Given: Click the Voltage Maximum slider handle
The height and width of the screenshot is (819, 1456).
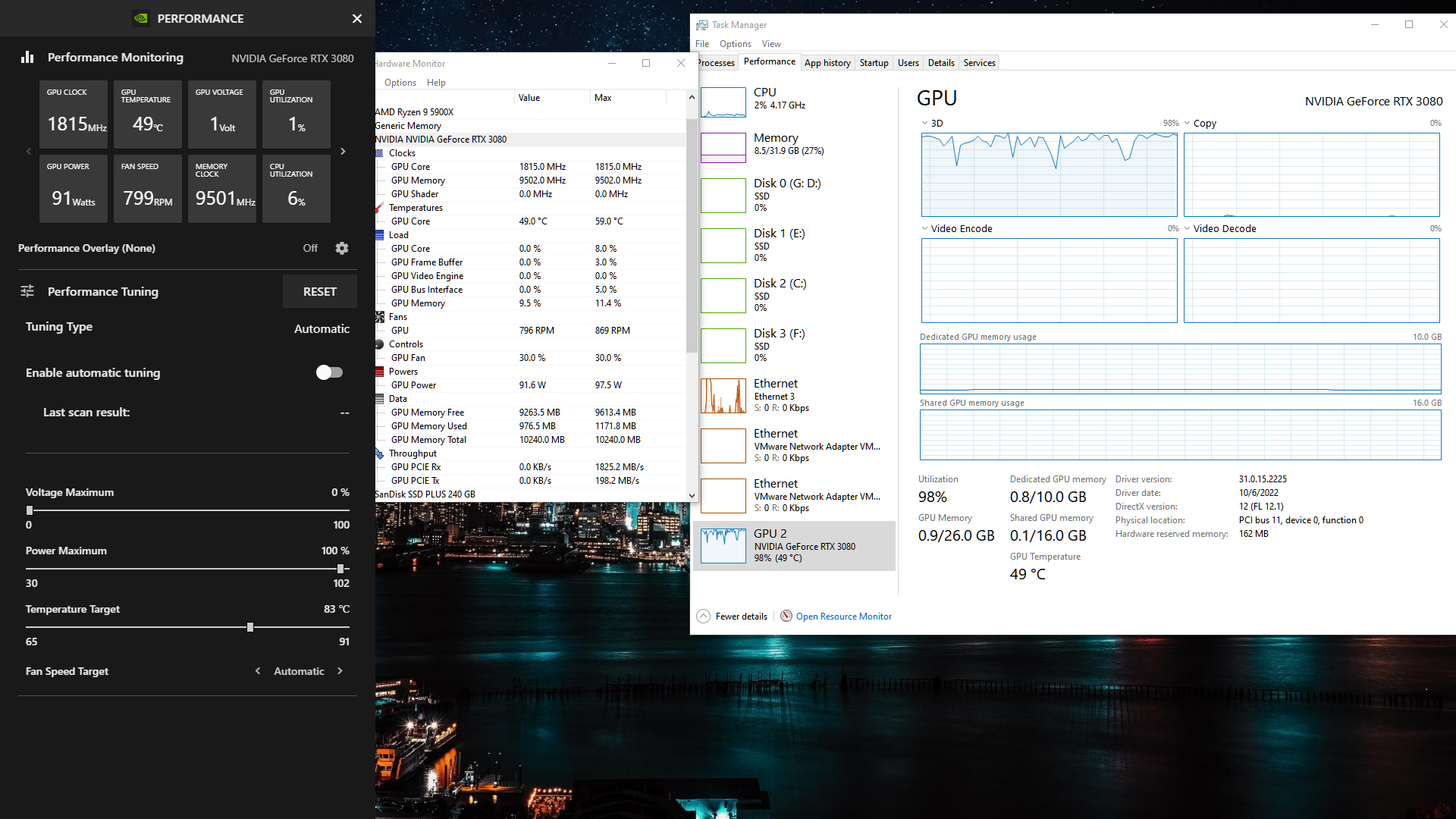Looking at the screenshot, I should point(30,510).
